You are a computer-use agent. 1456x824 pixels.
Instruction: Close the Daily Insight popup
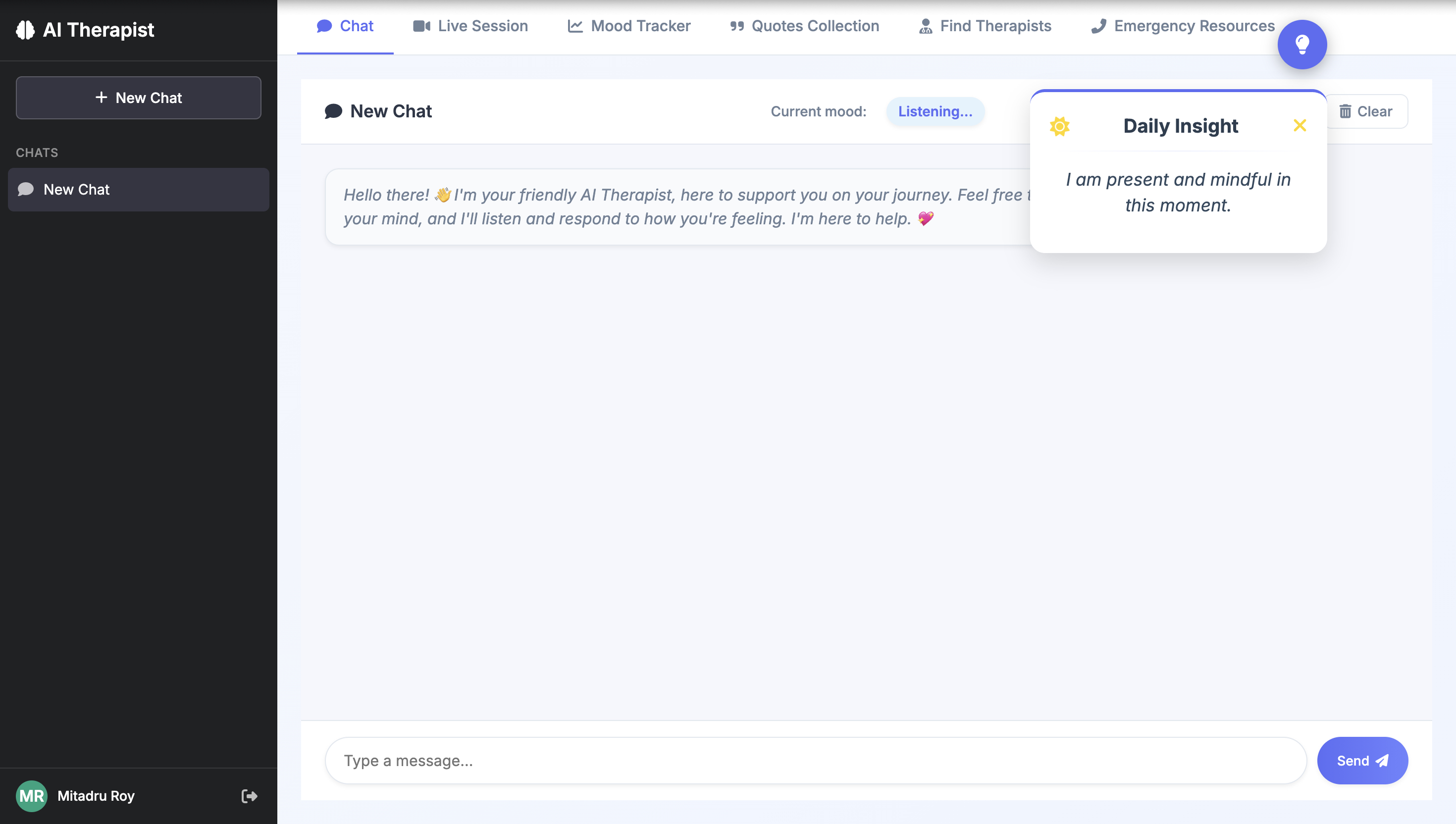[x=1299, y=125]
